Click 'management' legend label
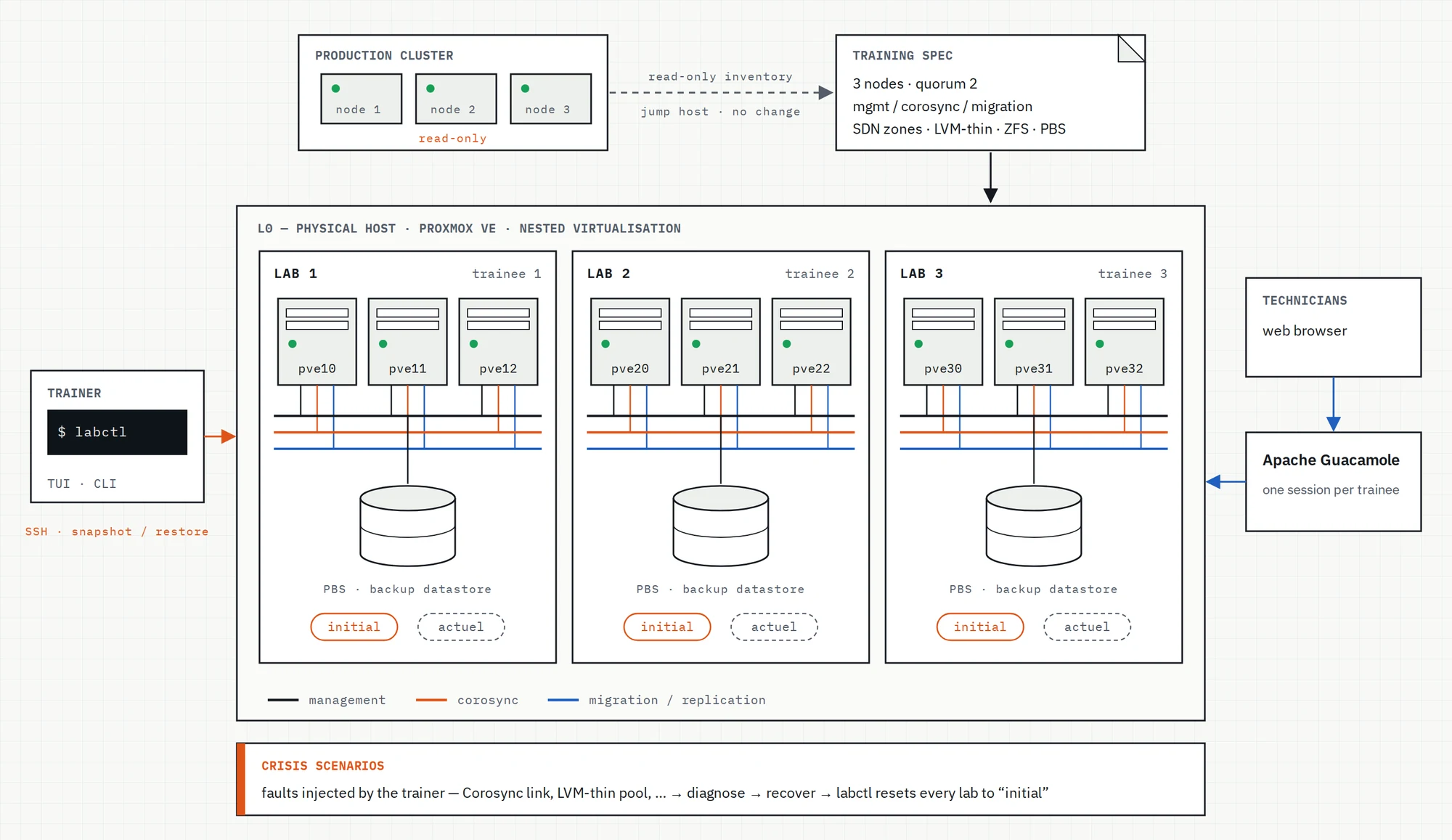 tap(347, 701)
